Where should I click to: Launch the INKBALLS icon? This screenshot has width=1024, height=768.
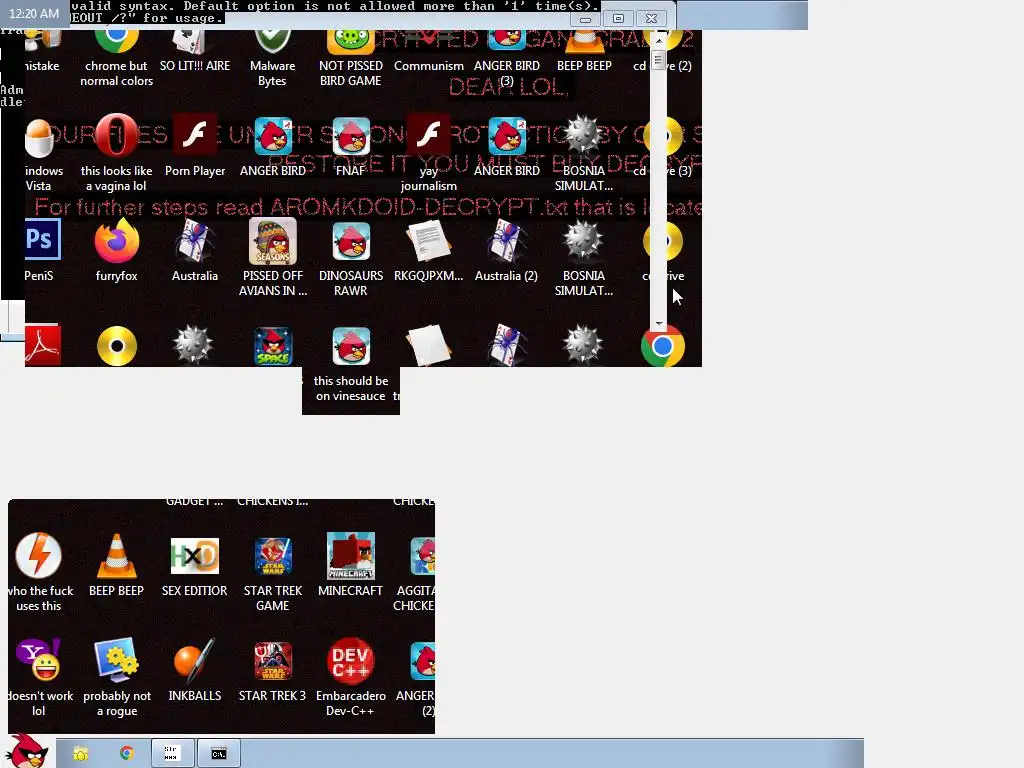(x=195, y=671)
